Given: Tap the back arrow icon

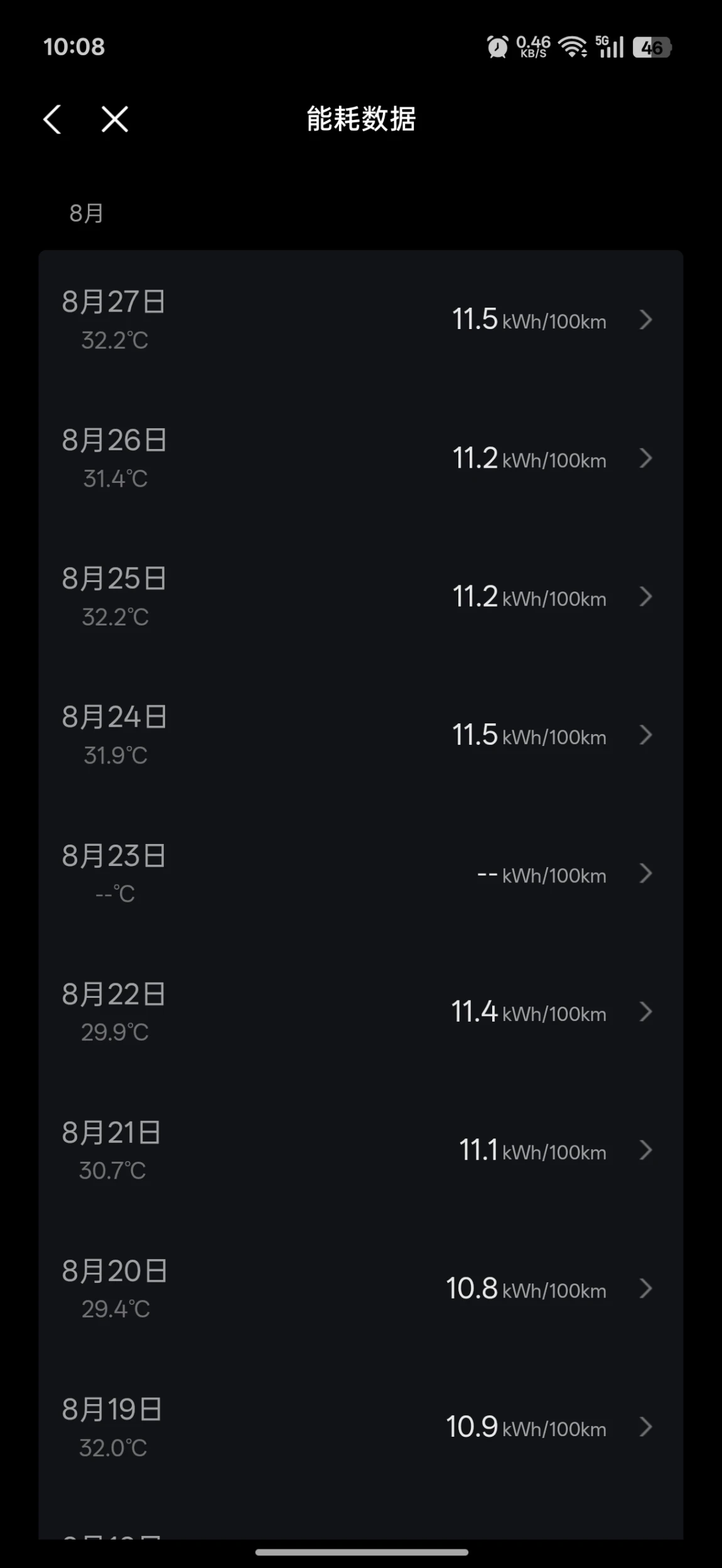Looking at the screenshot, I should (x=53, y=119).
